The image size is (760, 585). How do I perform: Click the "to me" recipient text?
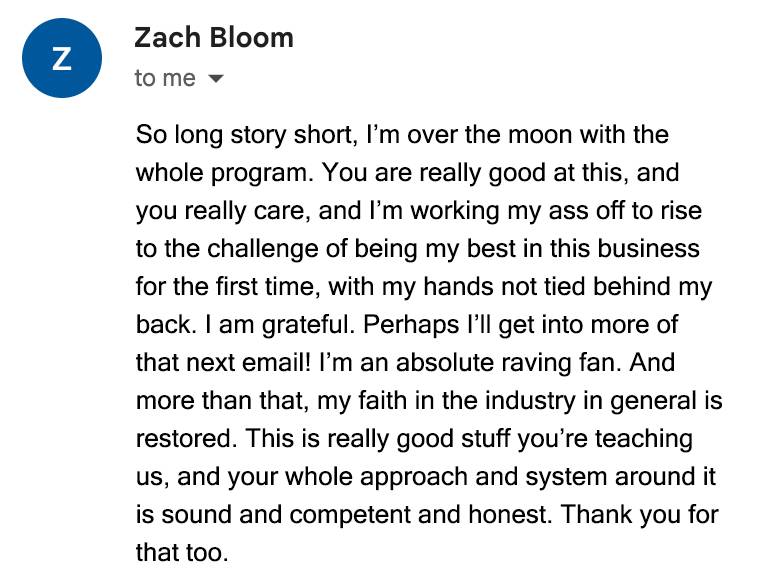165,78
